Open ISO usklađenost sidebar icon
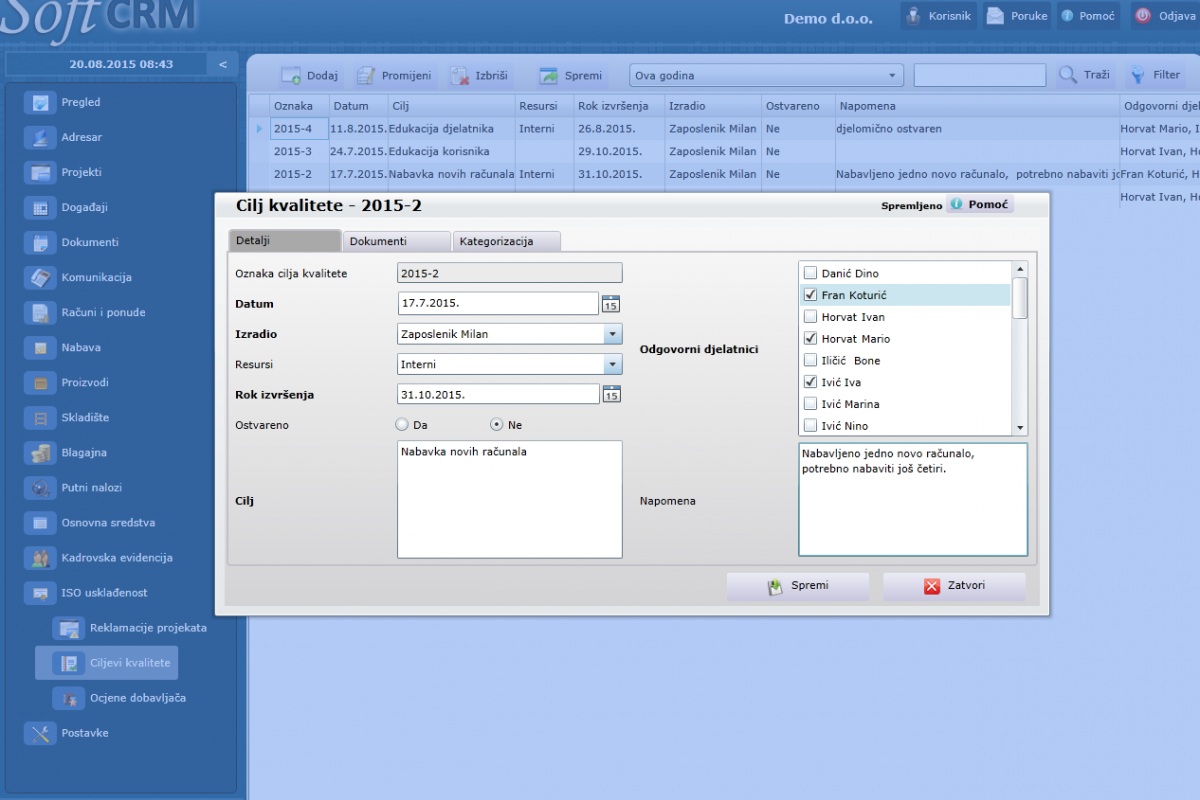 pos(41,592)
